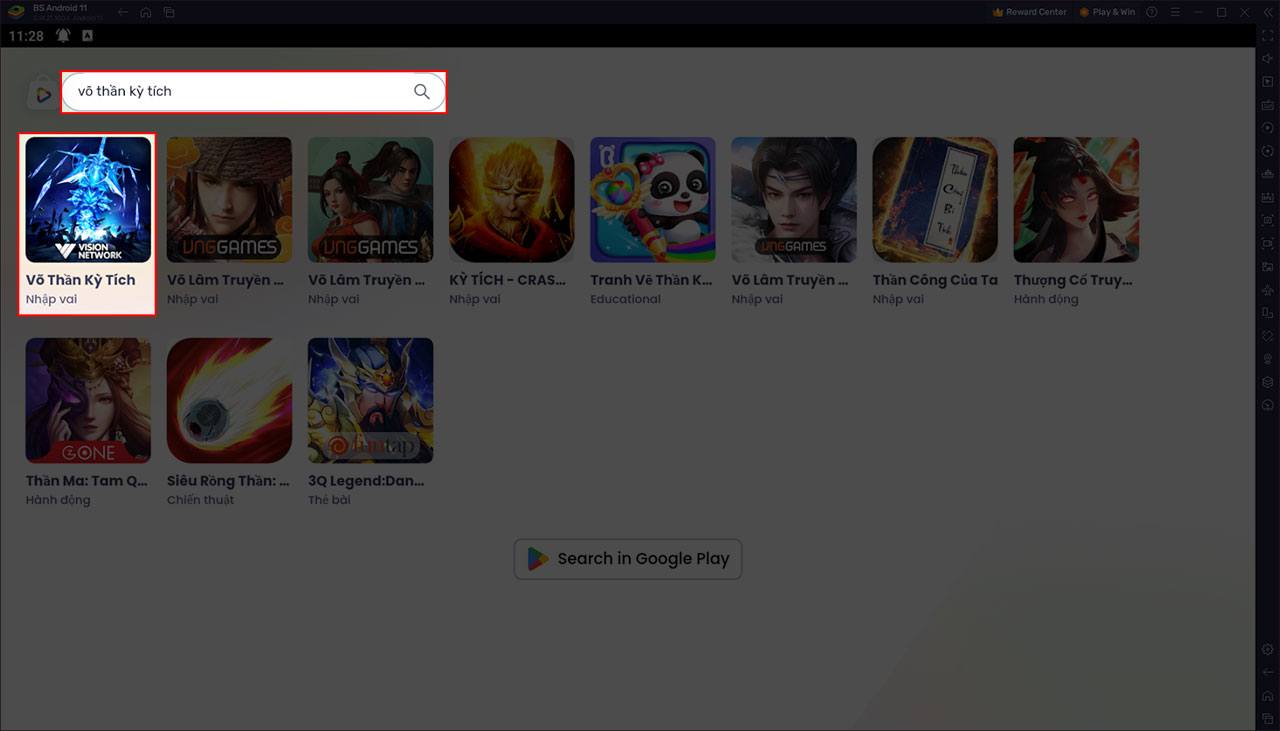Open recent apps via title bar icon

[x=169, y=12]
